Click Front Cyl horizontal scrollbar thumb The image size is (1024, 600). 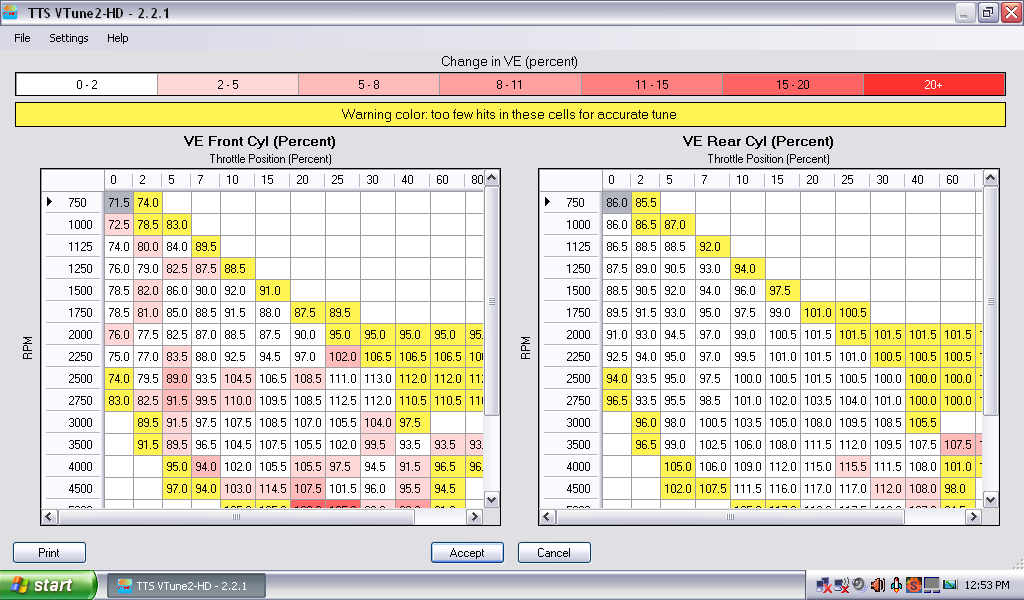(x=236, y=516)
